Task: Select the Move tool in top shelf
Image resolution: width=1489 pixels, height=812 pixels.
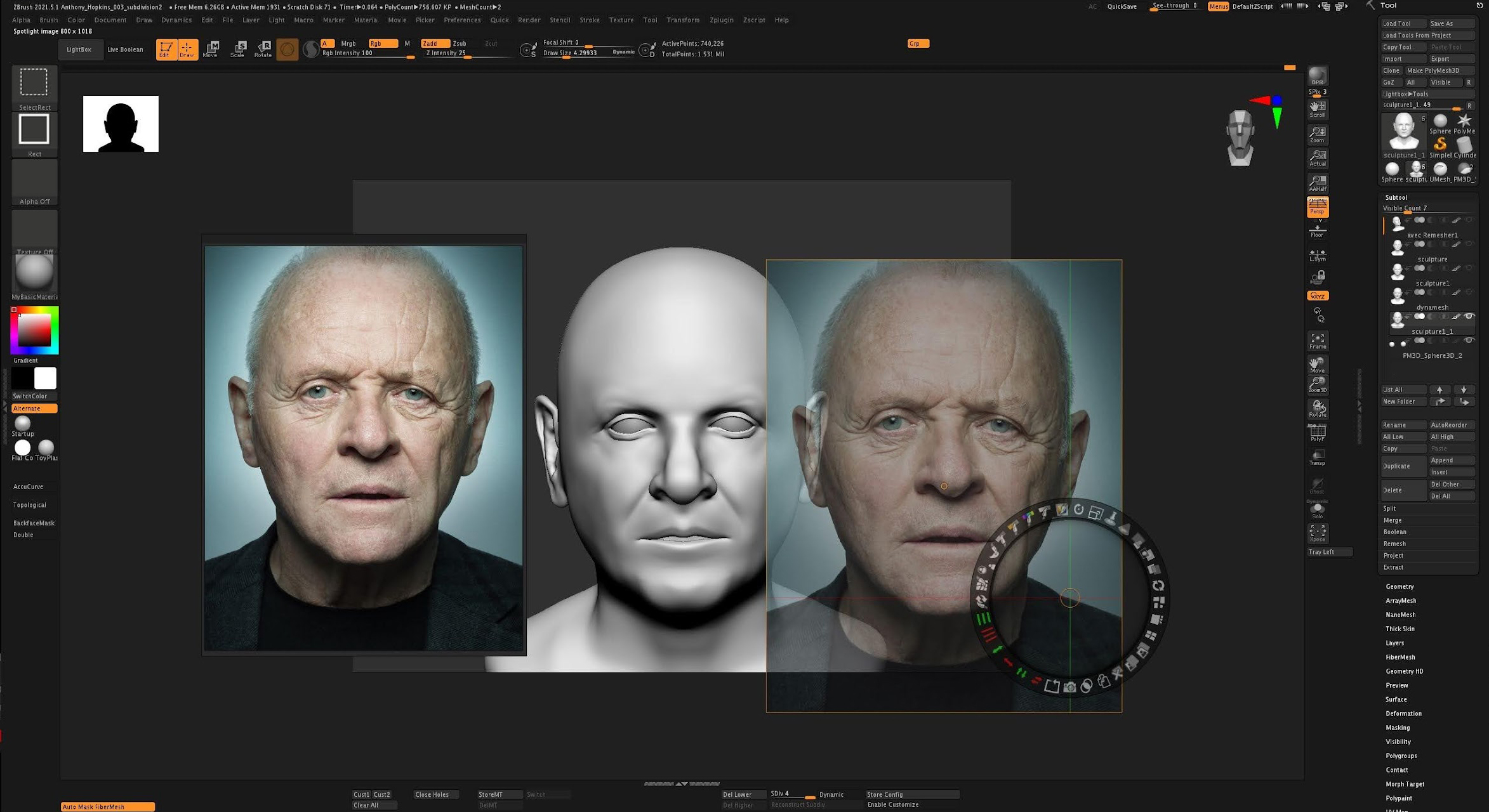Action: tap(211, 49)
